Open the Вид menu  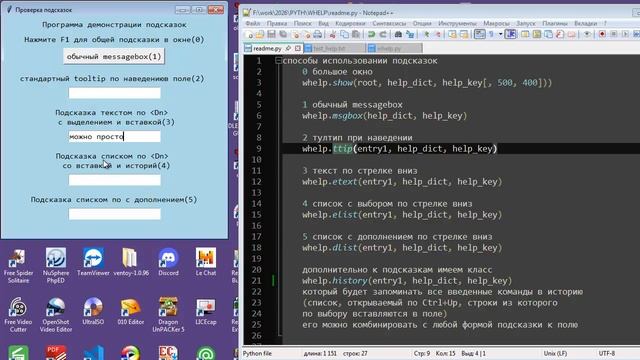[x=323, y=23]
